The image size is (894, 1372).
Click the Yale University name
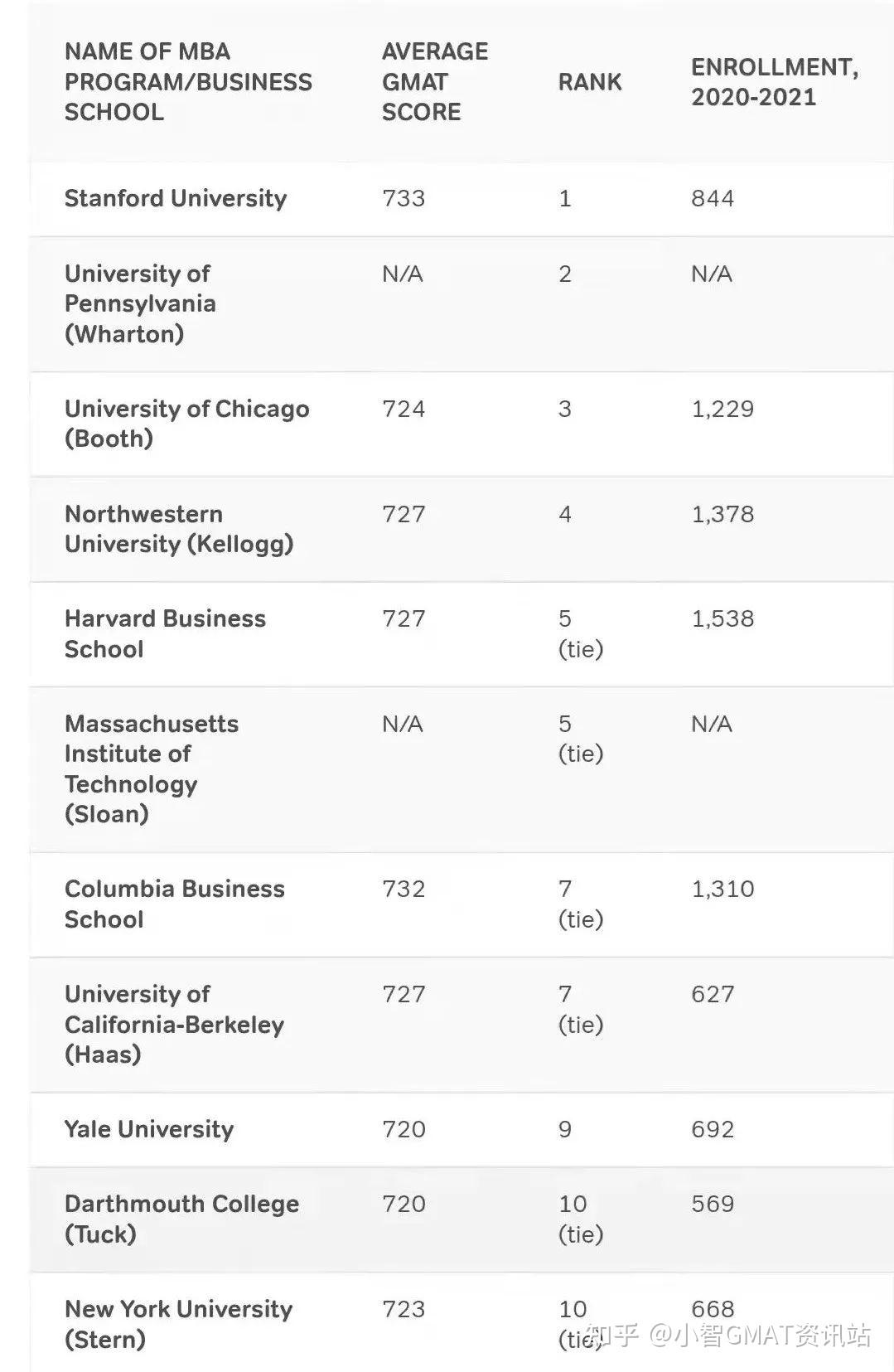[x=149, y=1129]
